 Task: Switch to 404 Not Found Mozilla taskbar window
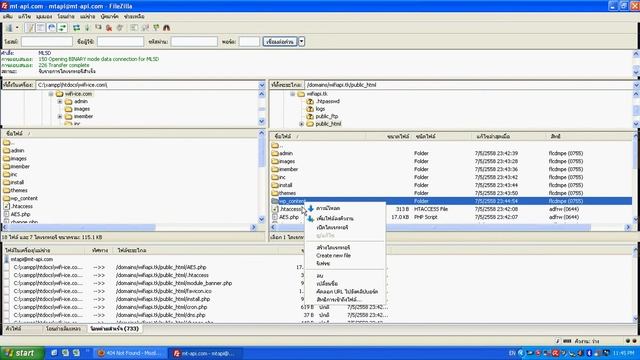coord(130,353)
